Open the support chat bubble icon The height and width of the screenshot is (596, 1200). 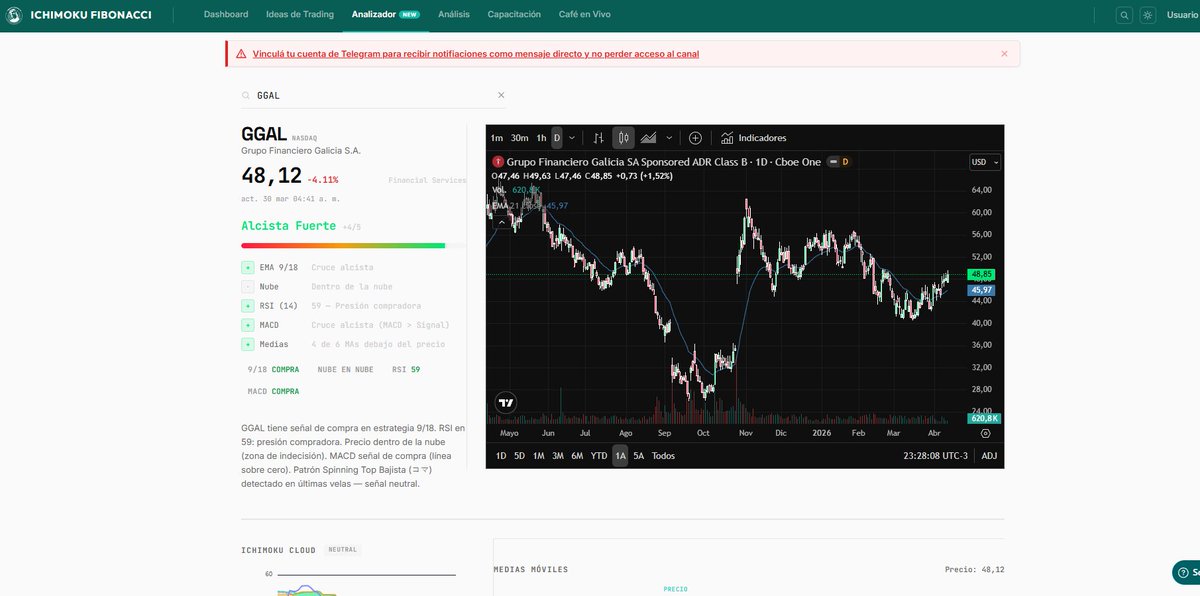point(1184,572)
